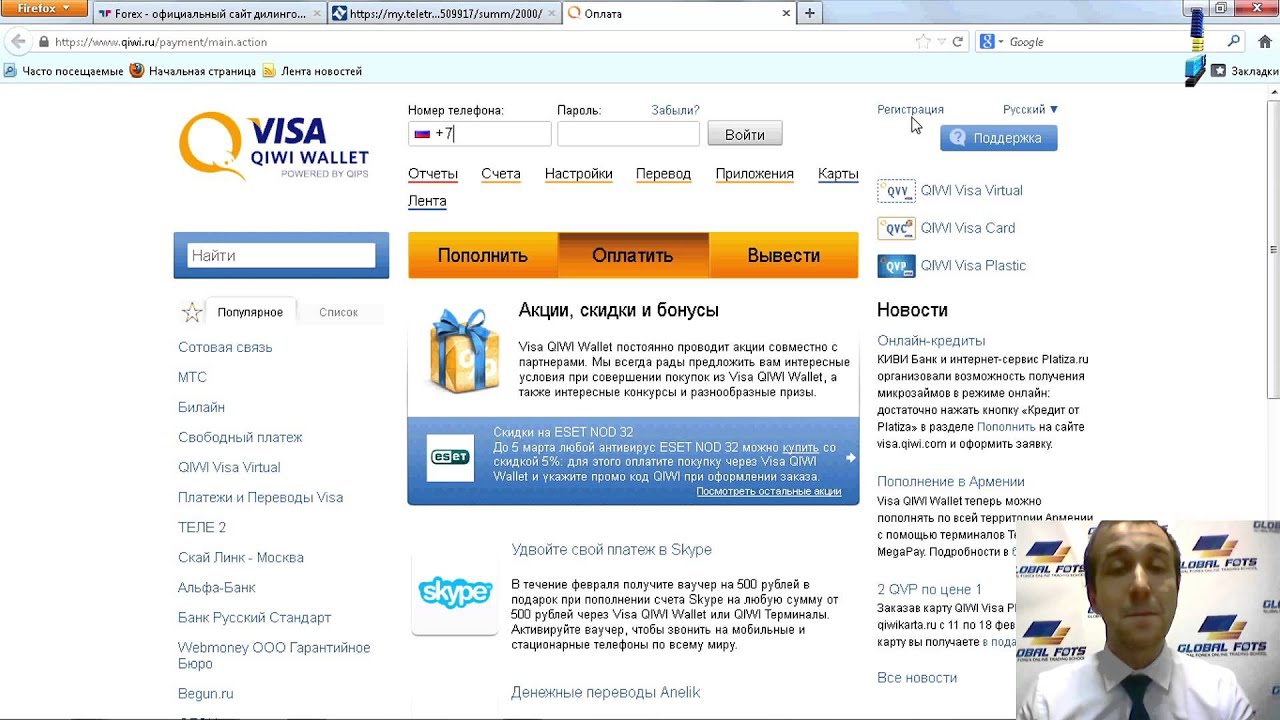Open Платежи и Переводы Visa link
The width and height of the screenshot is (1280, 720).
[x=260, y=497]
